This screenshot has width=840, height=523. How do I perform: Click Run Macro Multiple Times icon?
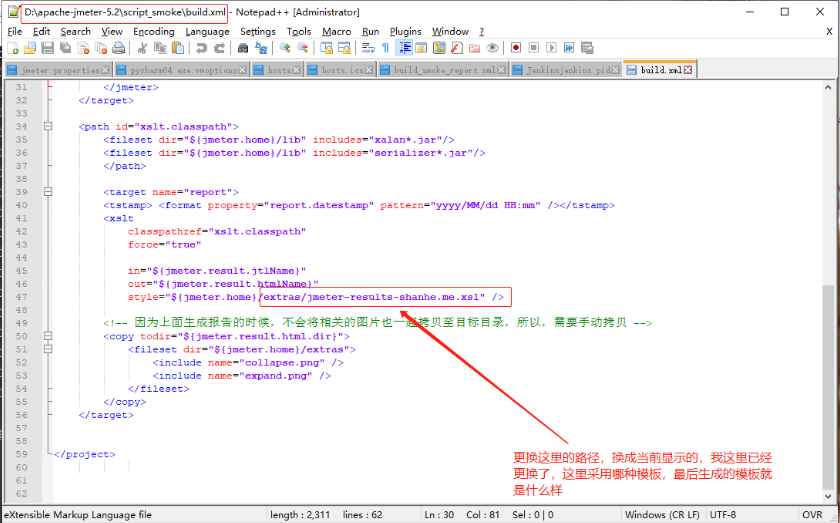tap(569, 48)
